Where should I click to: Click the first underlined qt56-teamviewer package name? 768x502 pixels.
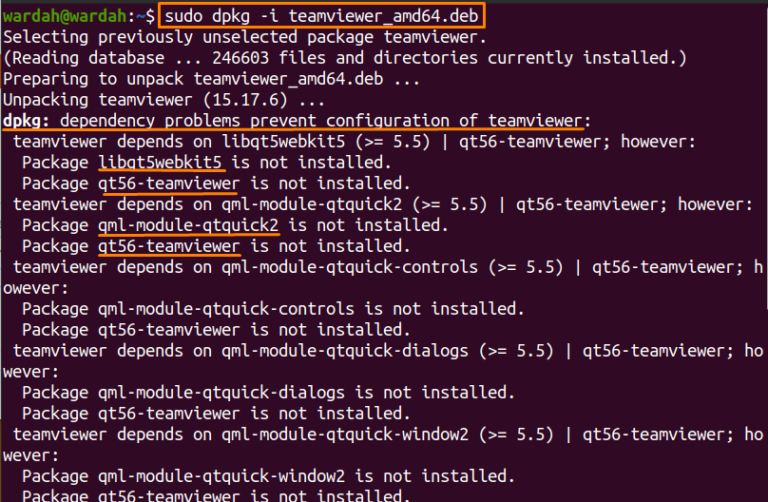[169, 183]
